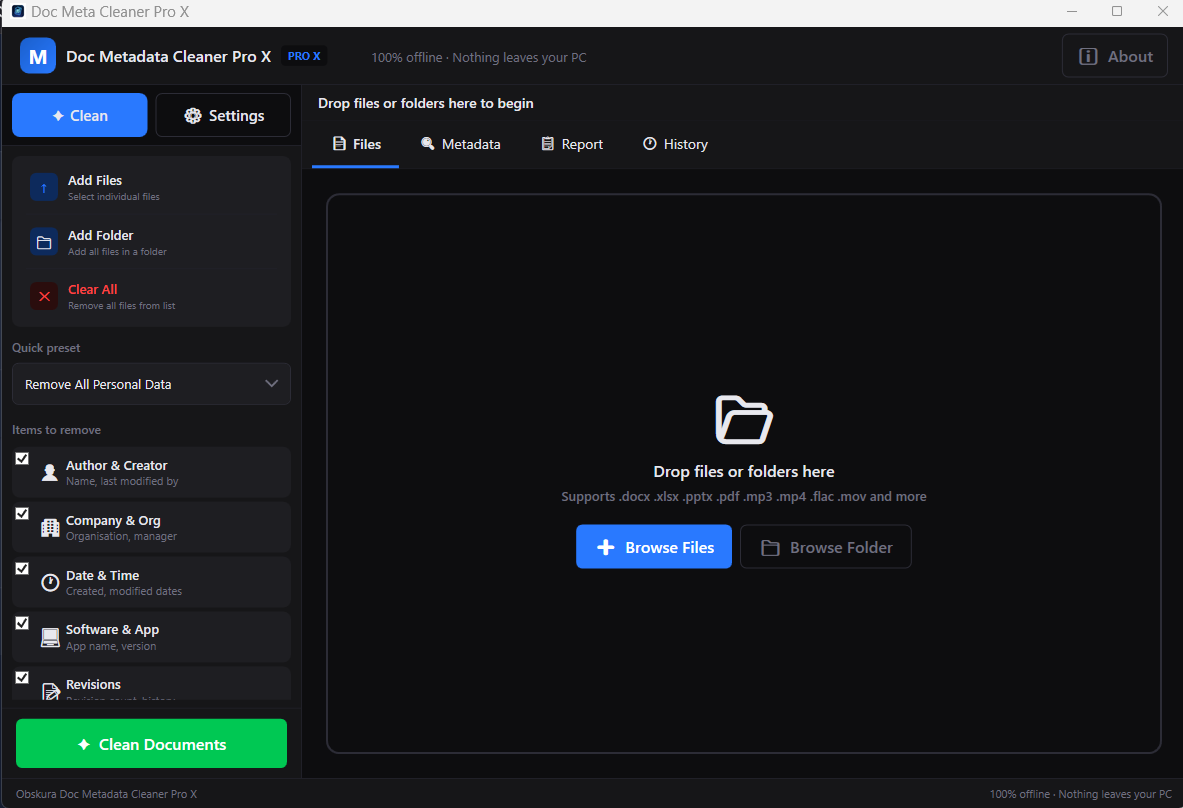Open the Report tab
1183x808 pixels.
point(572,144)
